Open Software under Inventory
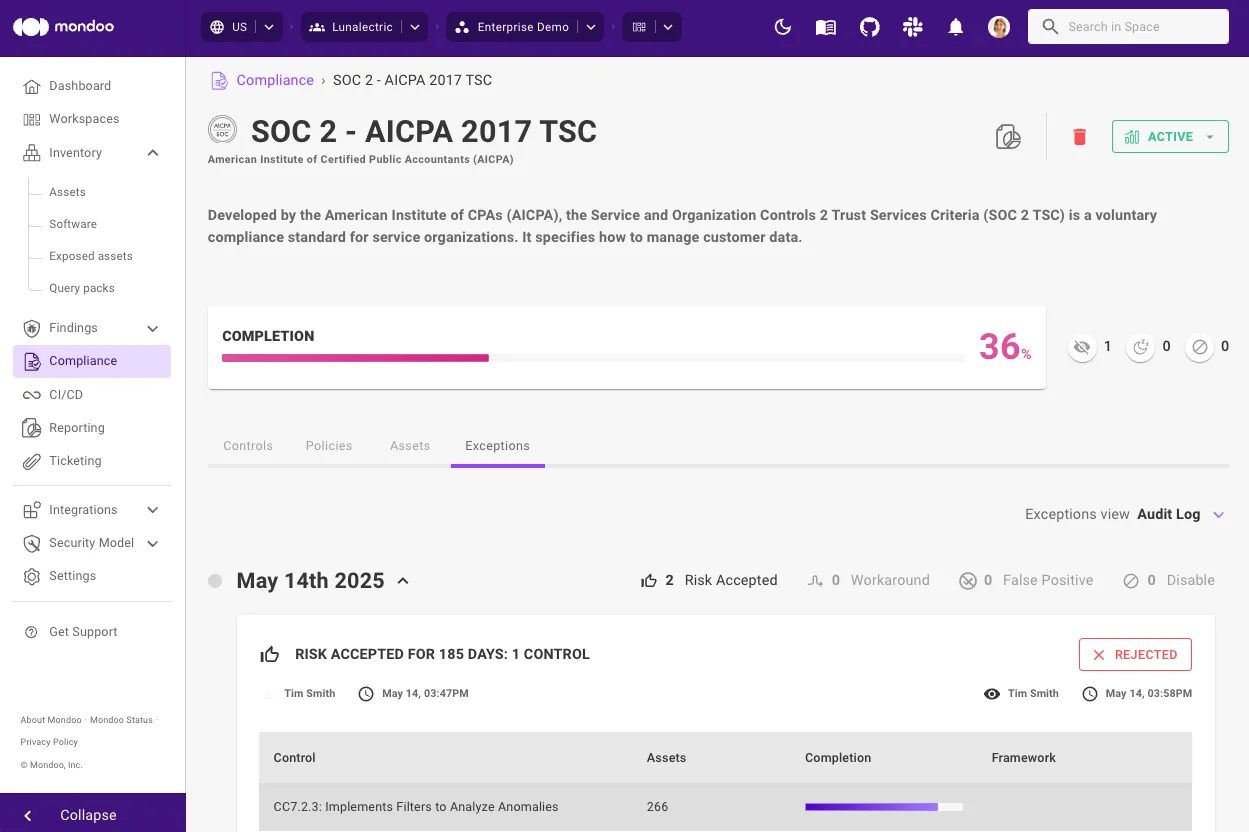 (x=73, y=224)
